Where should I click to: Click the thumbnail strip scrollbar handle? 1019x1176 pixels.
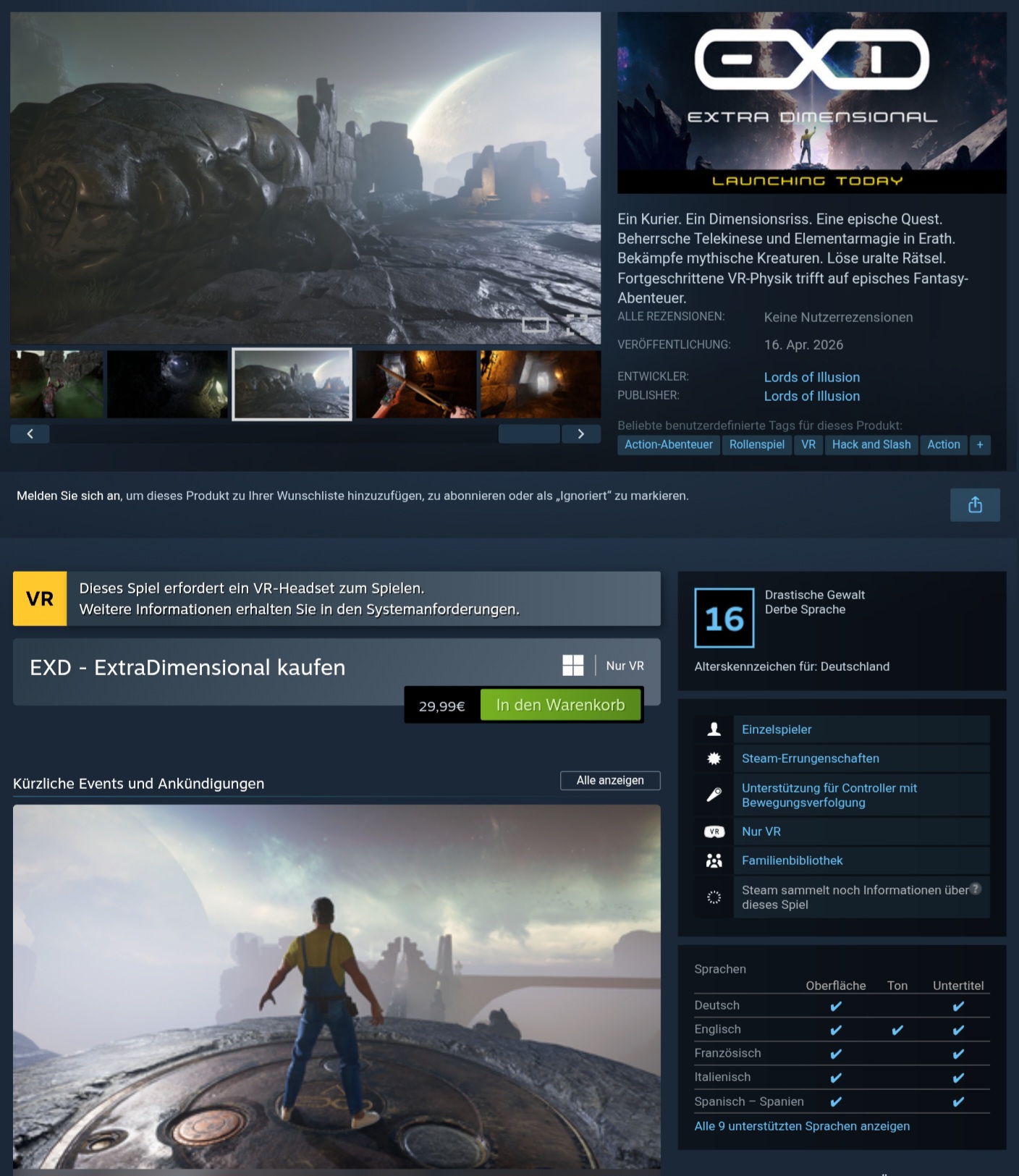(529, 434)
